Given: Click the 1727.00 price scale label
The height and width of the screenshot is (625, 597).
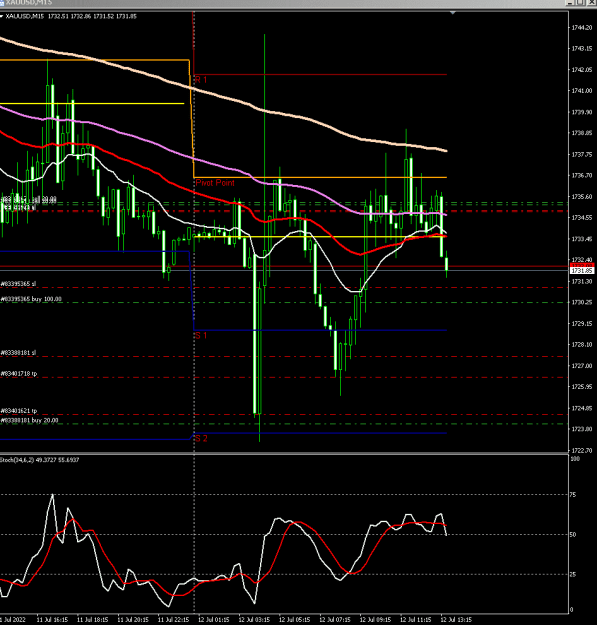Looking at the screenshot, I should click(581, 366).
